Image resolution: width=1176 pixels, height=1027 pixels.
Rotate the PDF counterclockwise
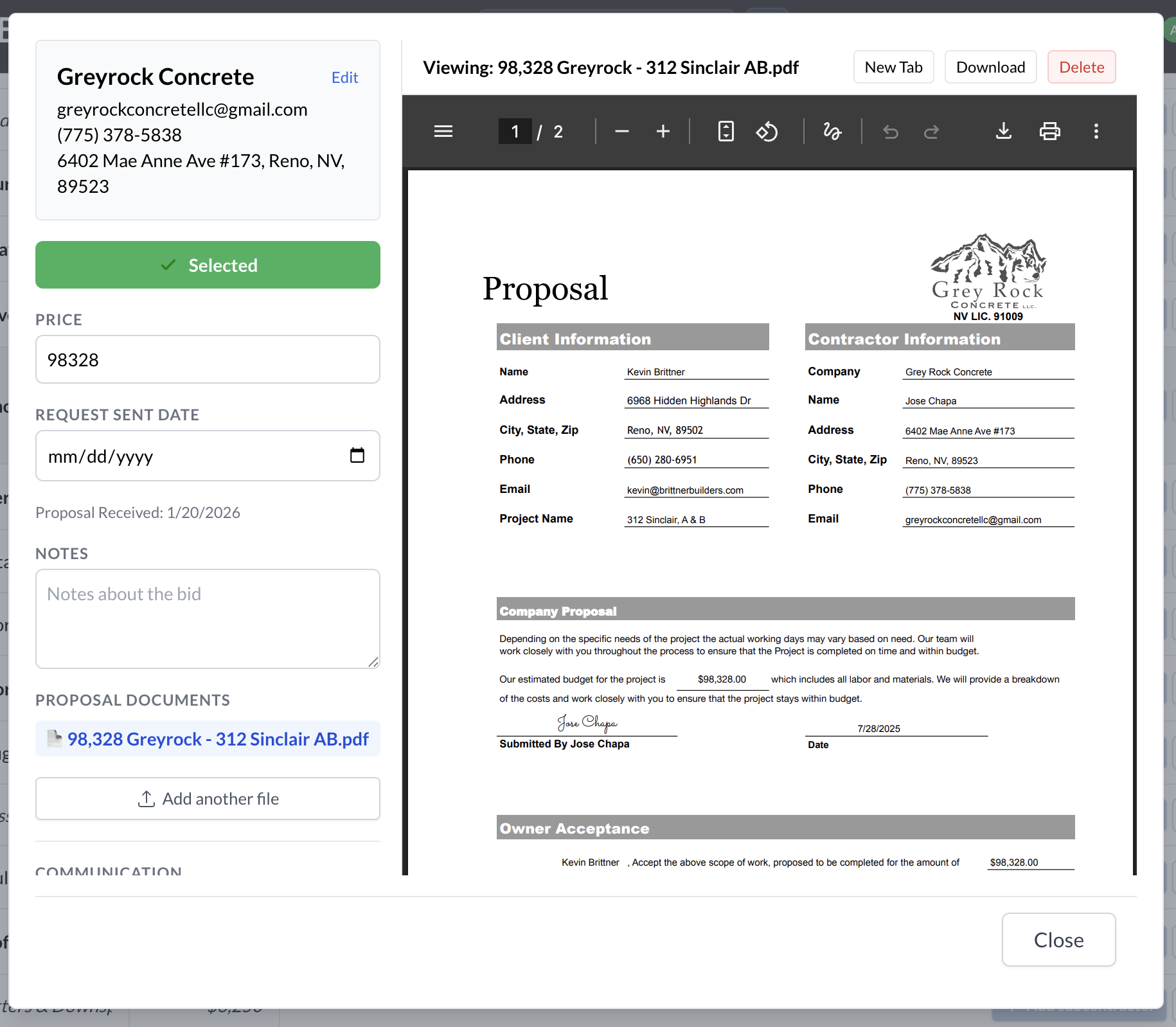[767, 132]
